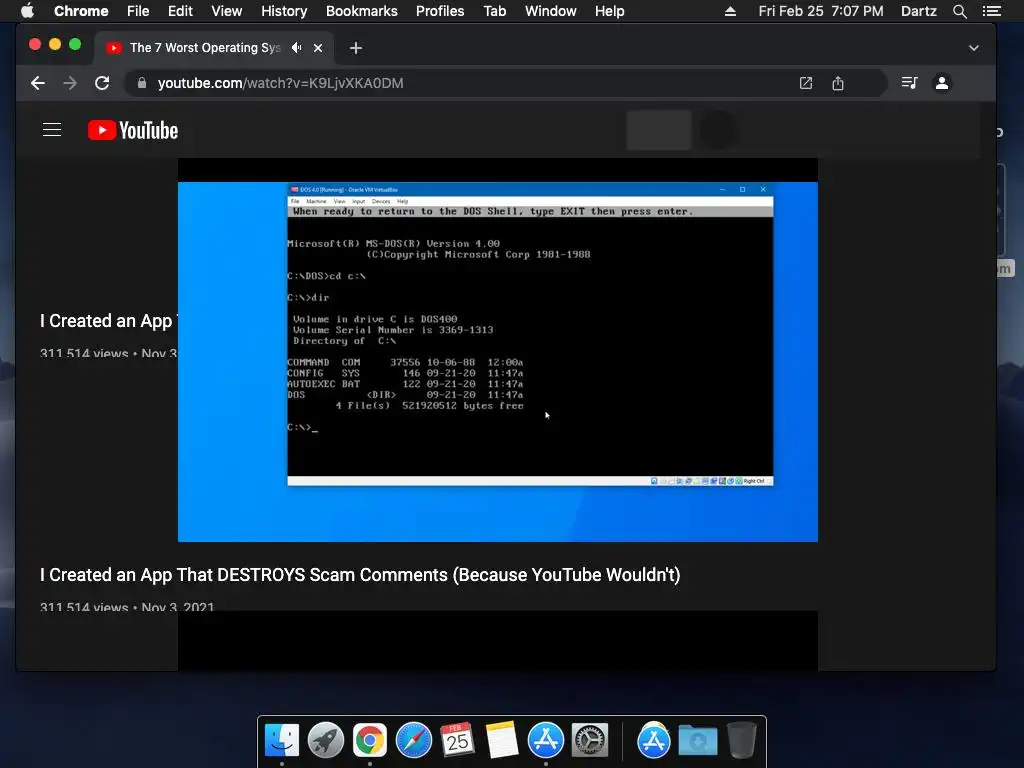
Task: Click the 'I Created an App That DESTROYS Scam Comments' title
Action: [x=360, y=575]
